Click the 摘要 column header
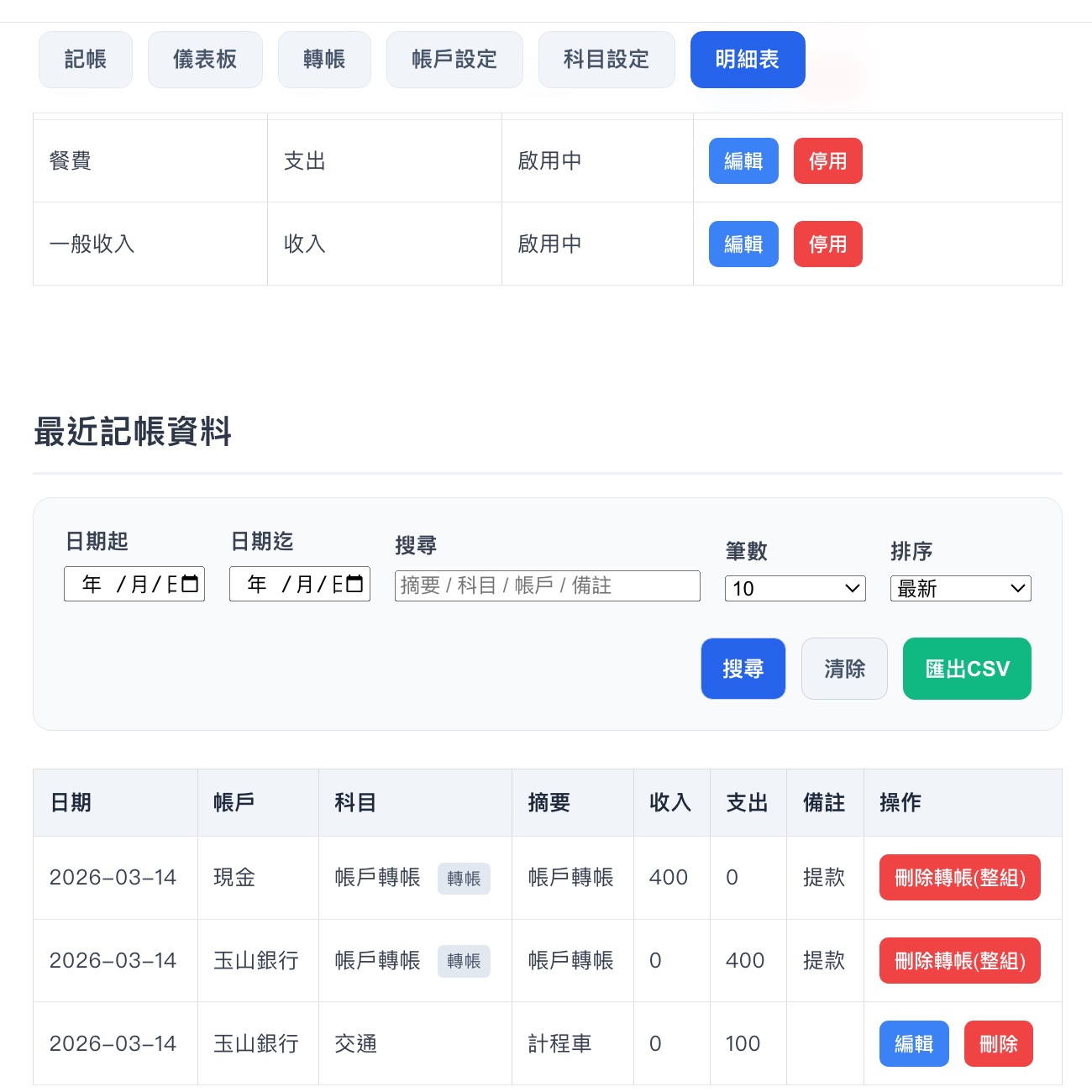The image size is (1092, 1092). [x=573, y=802]
